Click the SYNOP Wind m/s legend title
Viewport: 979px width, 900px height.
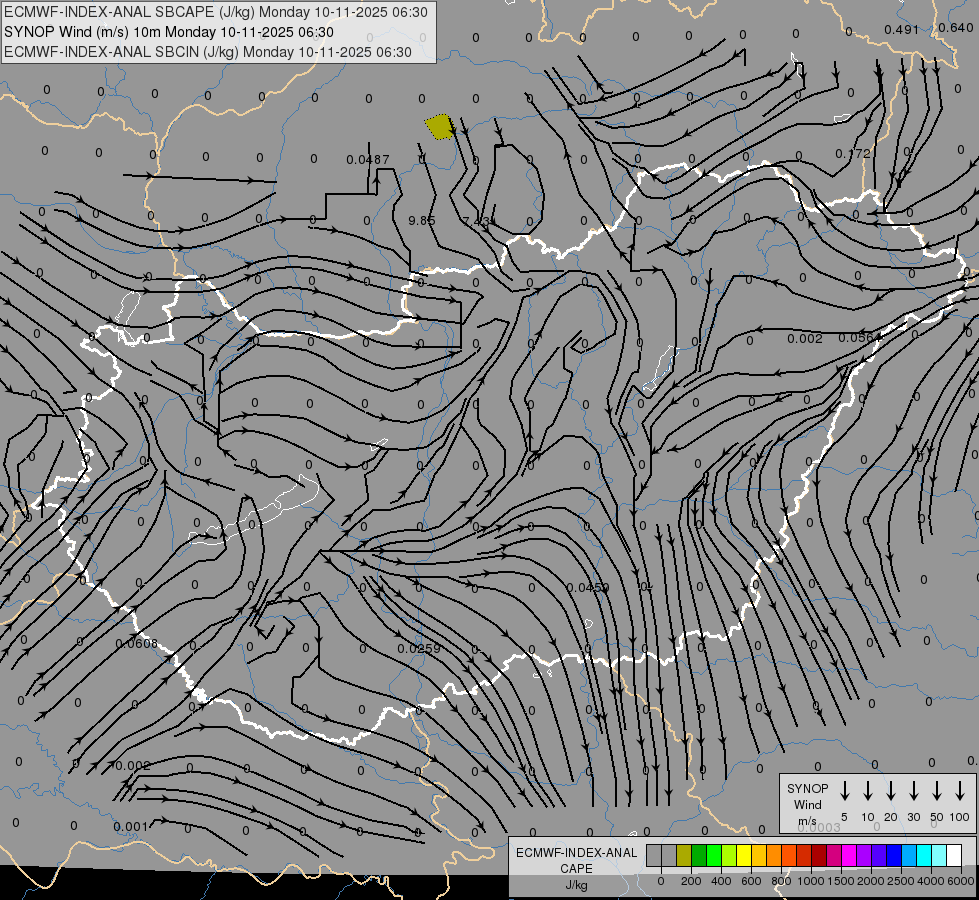pos(807,804)
